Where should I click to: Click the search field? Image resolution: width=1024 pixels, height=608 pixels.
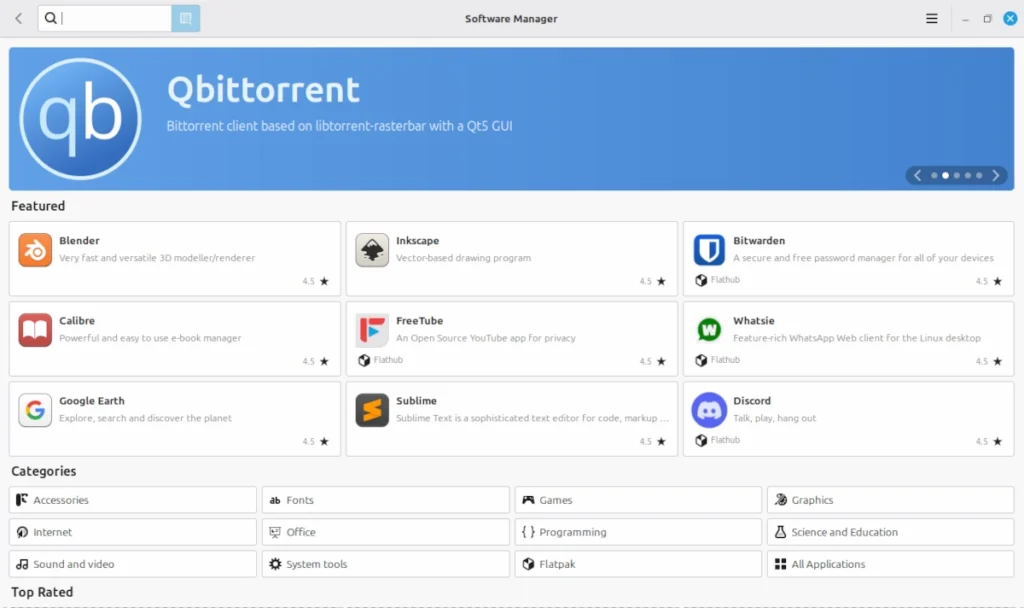point(104,18)
